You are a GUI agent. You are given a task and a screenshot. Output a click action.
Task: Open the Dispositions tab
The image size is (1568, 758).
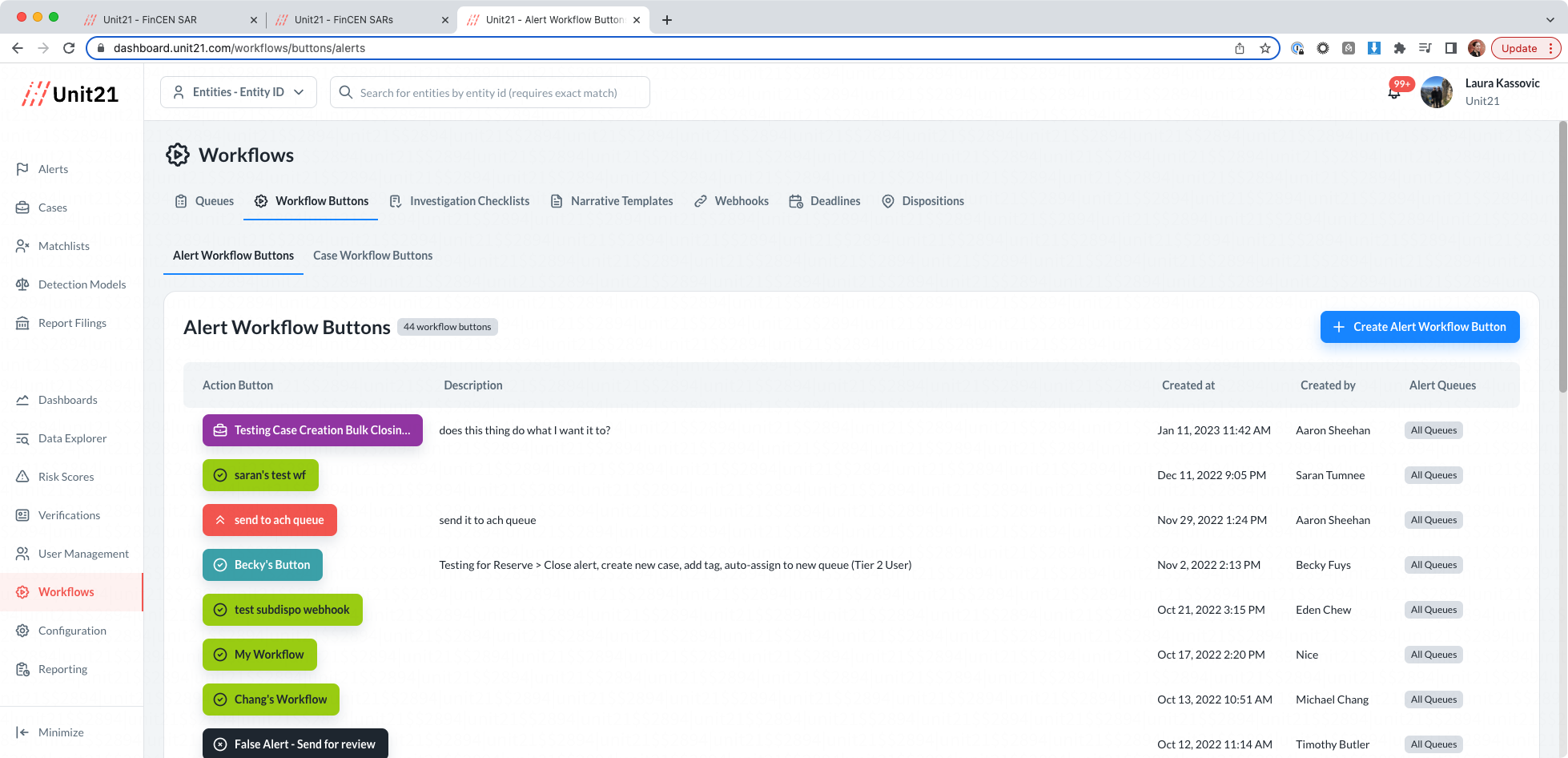point(923,201)
